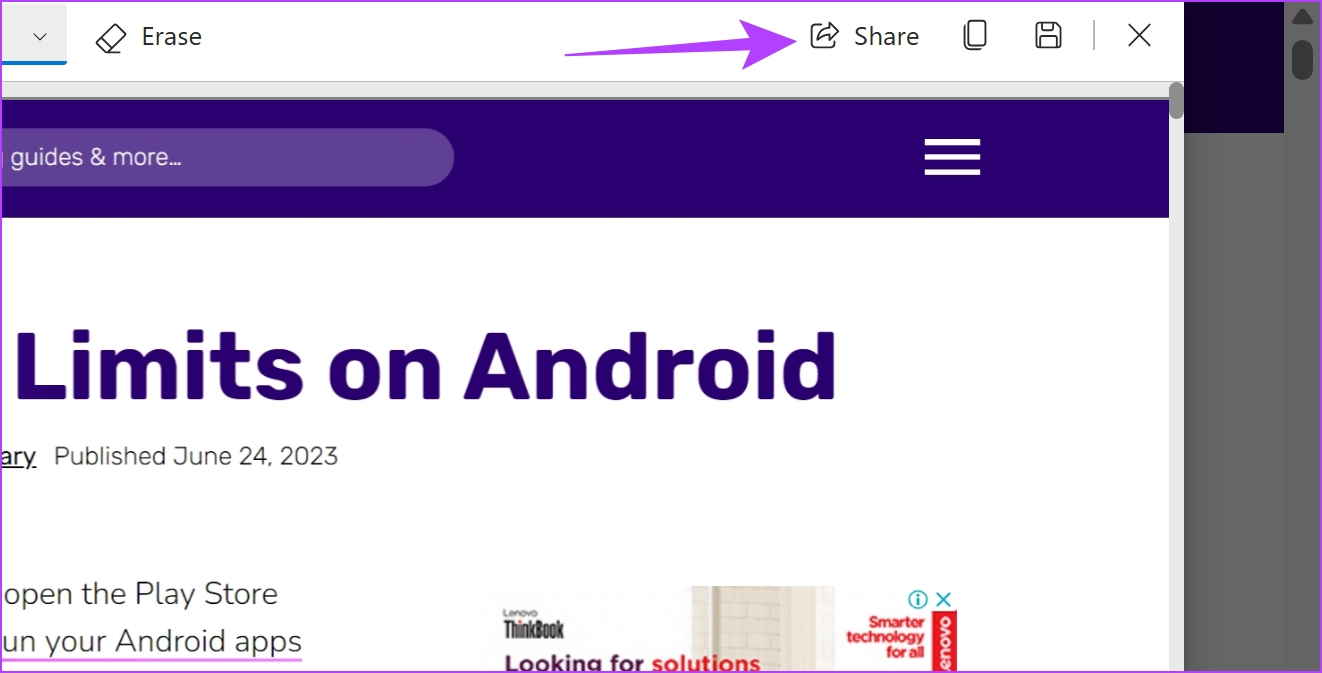Open the Share option in the toolbar

click(x=865, y=37)
